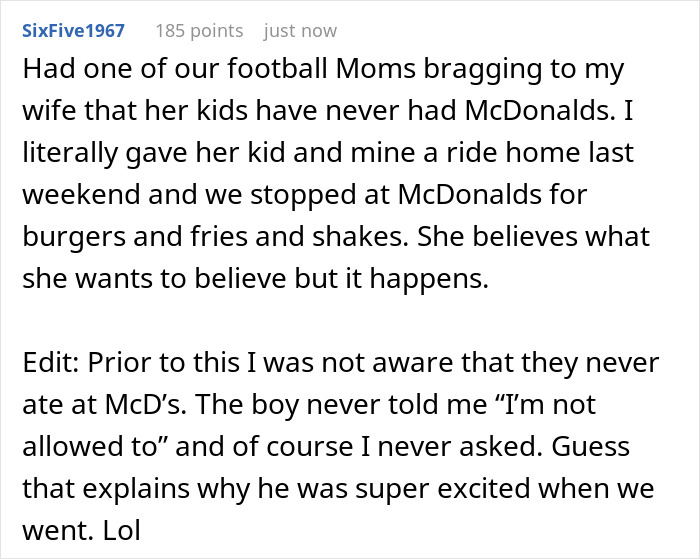Click the "185 points" score label
The width and height of the screenshot is (700, 559).
199,31
